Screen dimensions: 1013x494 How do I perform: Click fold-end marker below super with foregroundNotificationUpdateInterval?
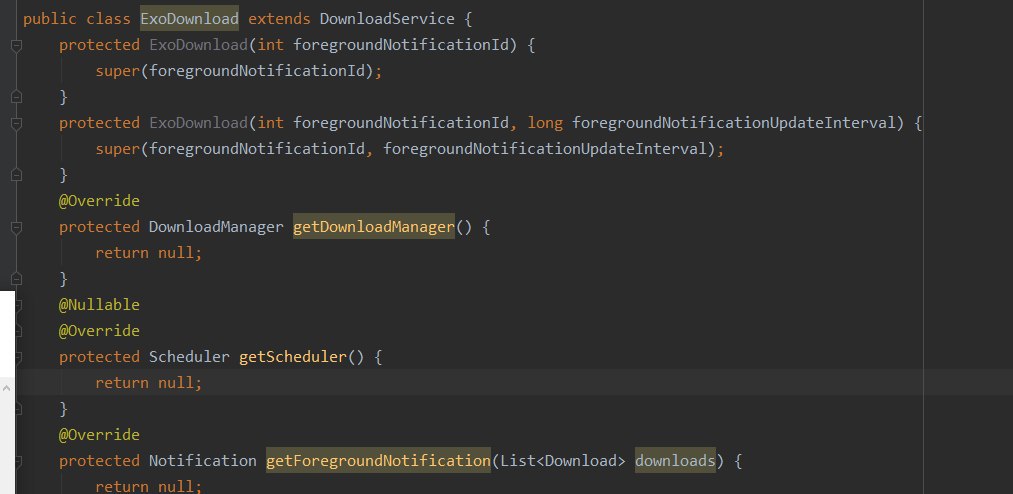[17, 175]
